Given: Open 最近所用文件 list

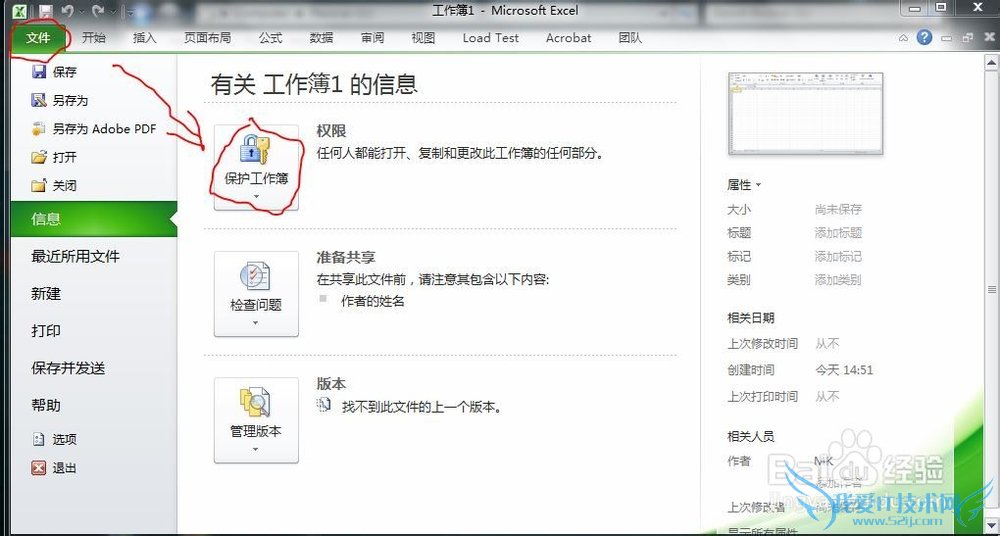Looking at the screenshot, I should click(75, 257).
